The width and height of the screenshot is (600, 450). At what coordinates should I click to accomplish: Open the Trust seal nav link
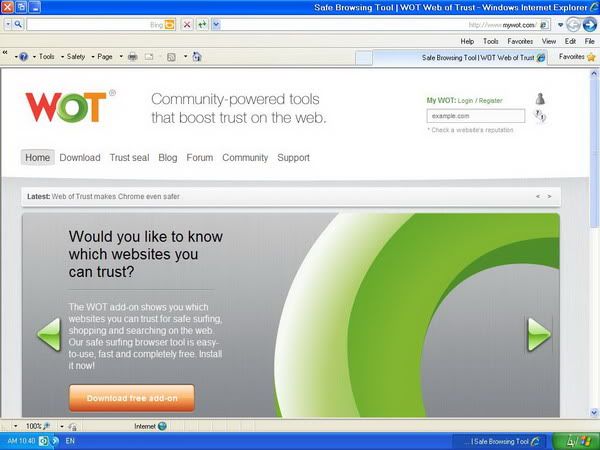[129, 158]
